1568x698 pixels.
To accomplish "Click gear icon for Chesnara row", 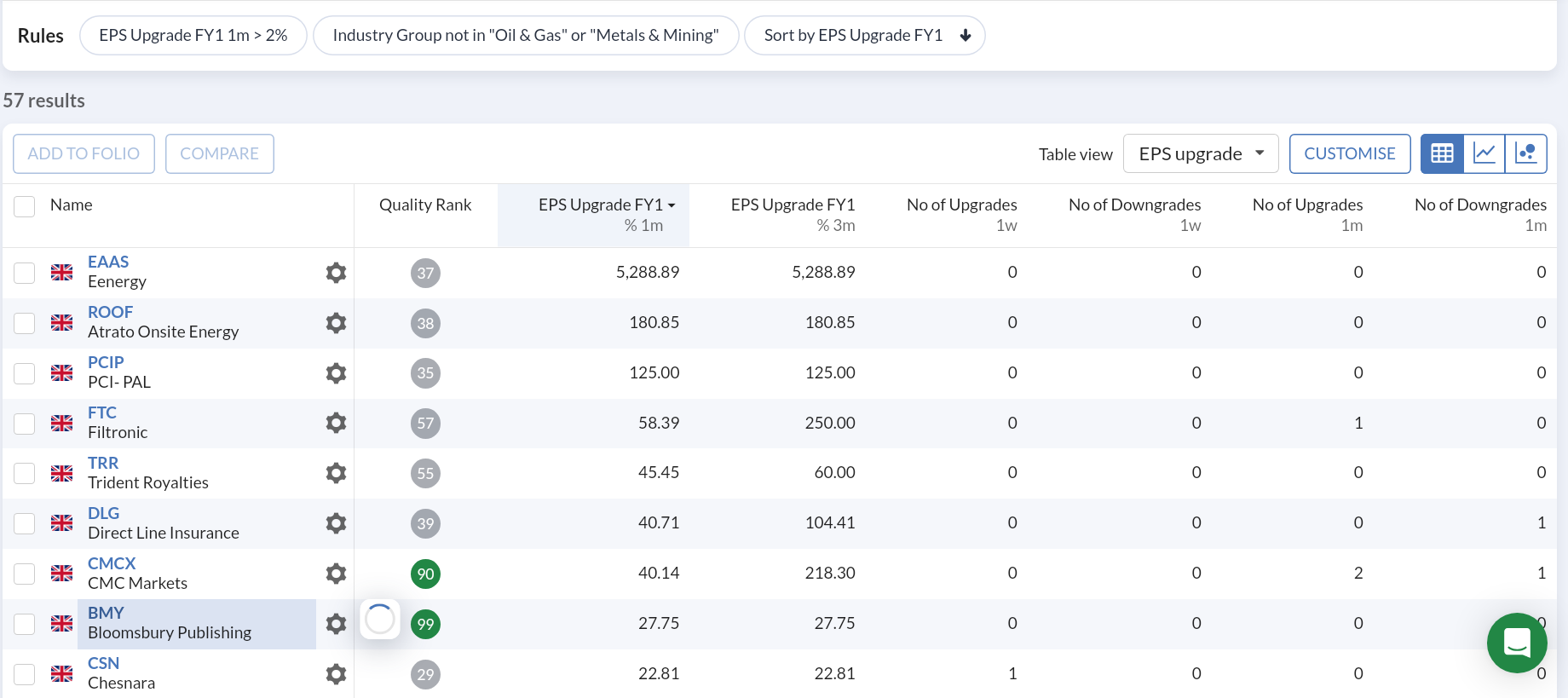I will (x=336, y=674).
